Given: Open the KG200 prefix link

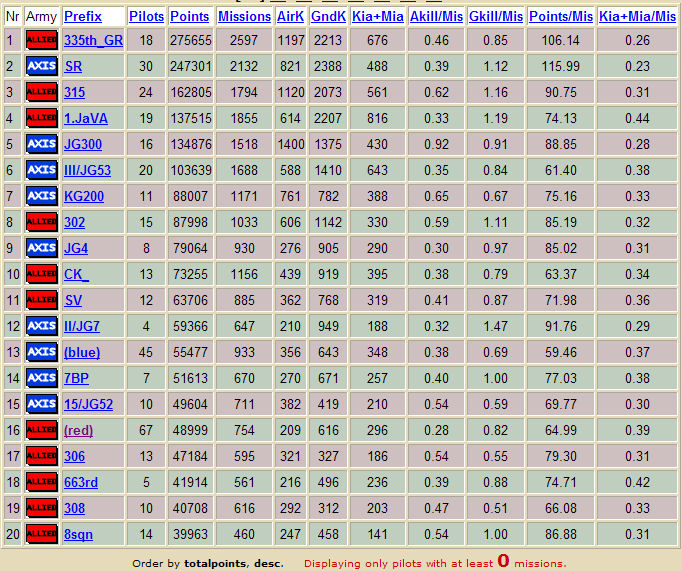Looking at the screenshot, I should pyautogui.click(x=84, y=196).
